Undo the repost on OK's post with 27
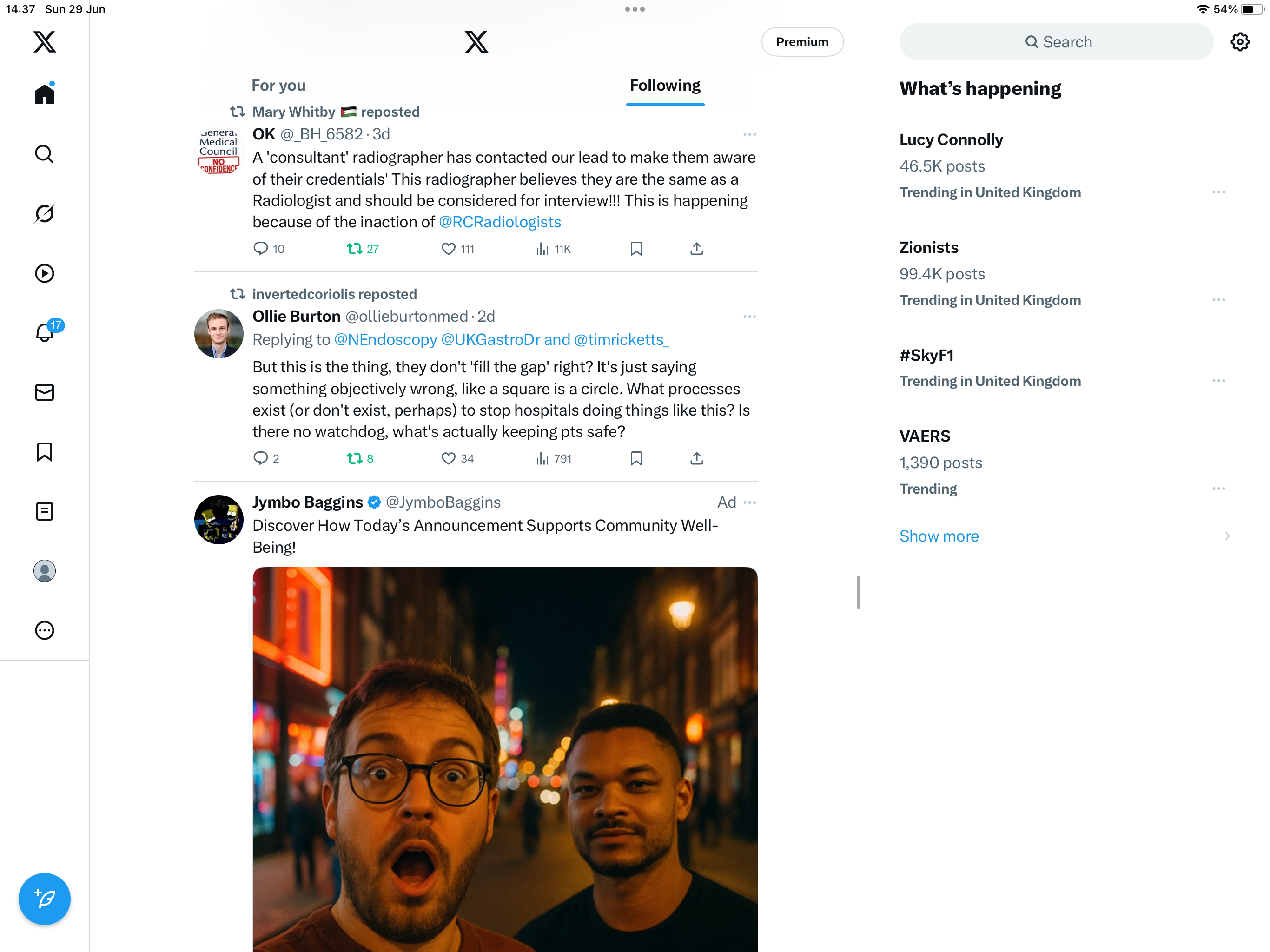 click(x=362, y=249)
